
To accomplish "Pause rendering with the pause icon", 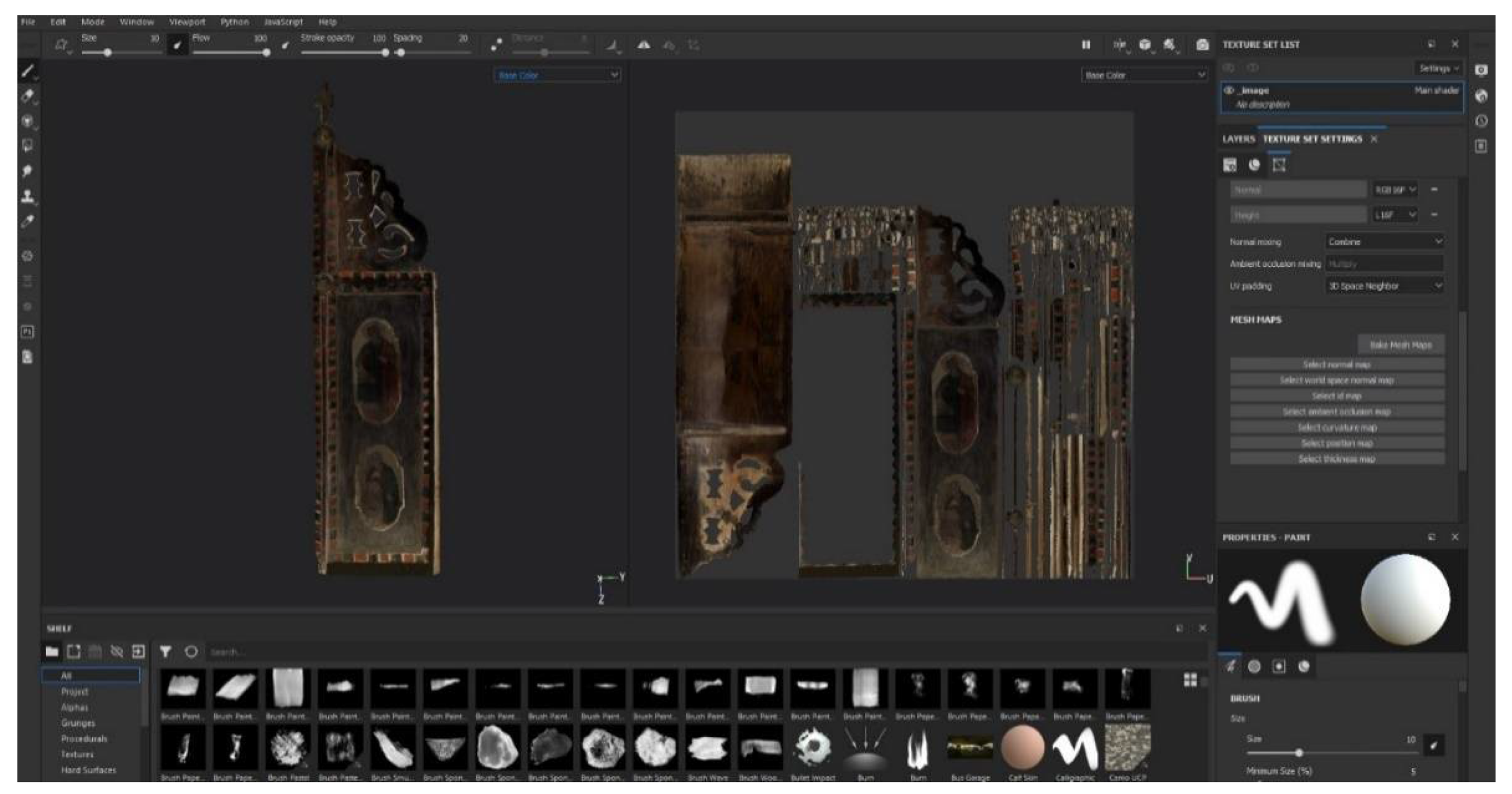I will 1086,44.
